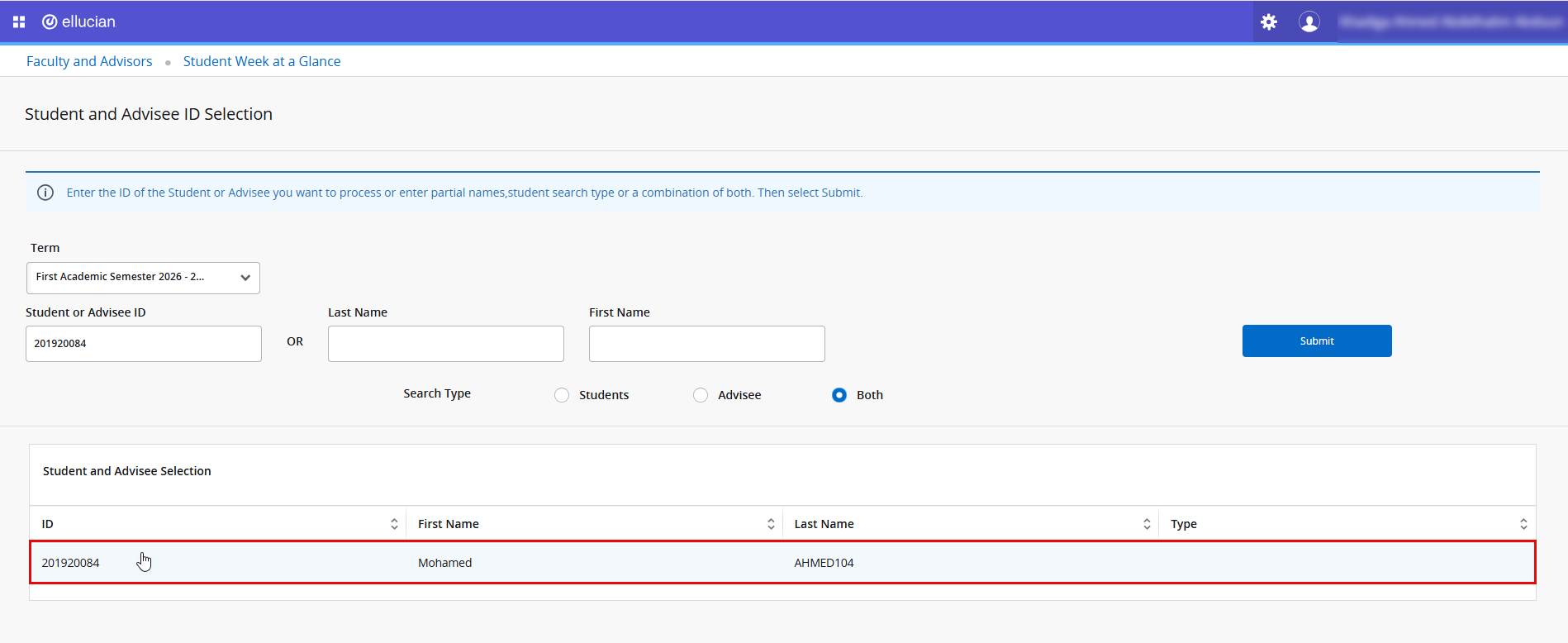This screenshot has width=1568, height=643.
Task: Select the Advisee search type radio
Action: pos(701,395)
